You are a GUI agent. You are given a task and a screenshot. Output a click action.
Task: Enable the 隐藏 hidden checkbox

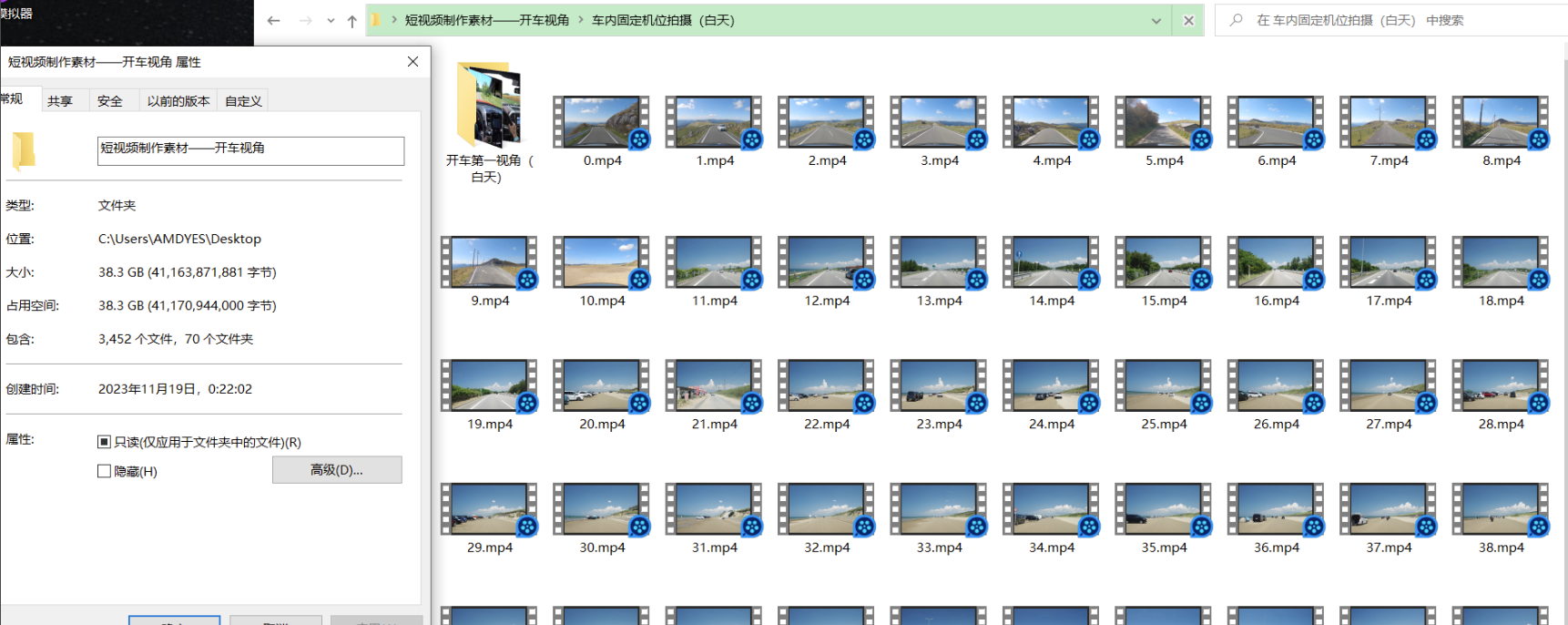click(105, 471)
